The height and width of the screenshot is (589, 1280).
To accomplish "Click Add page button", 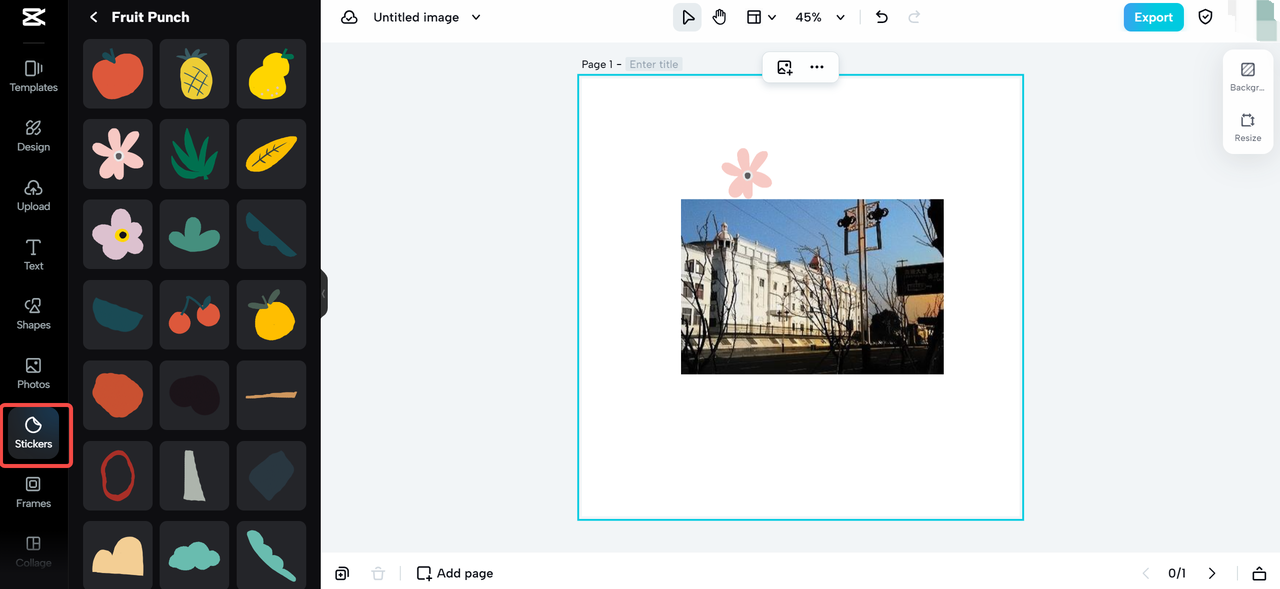I will pos(455,573).
